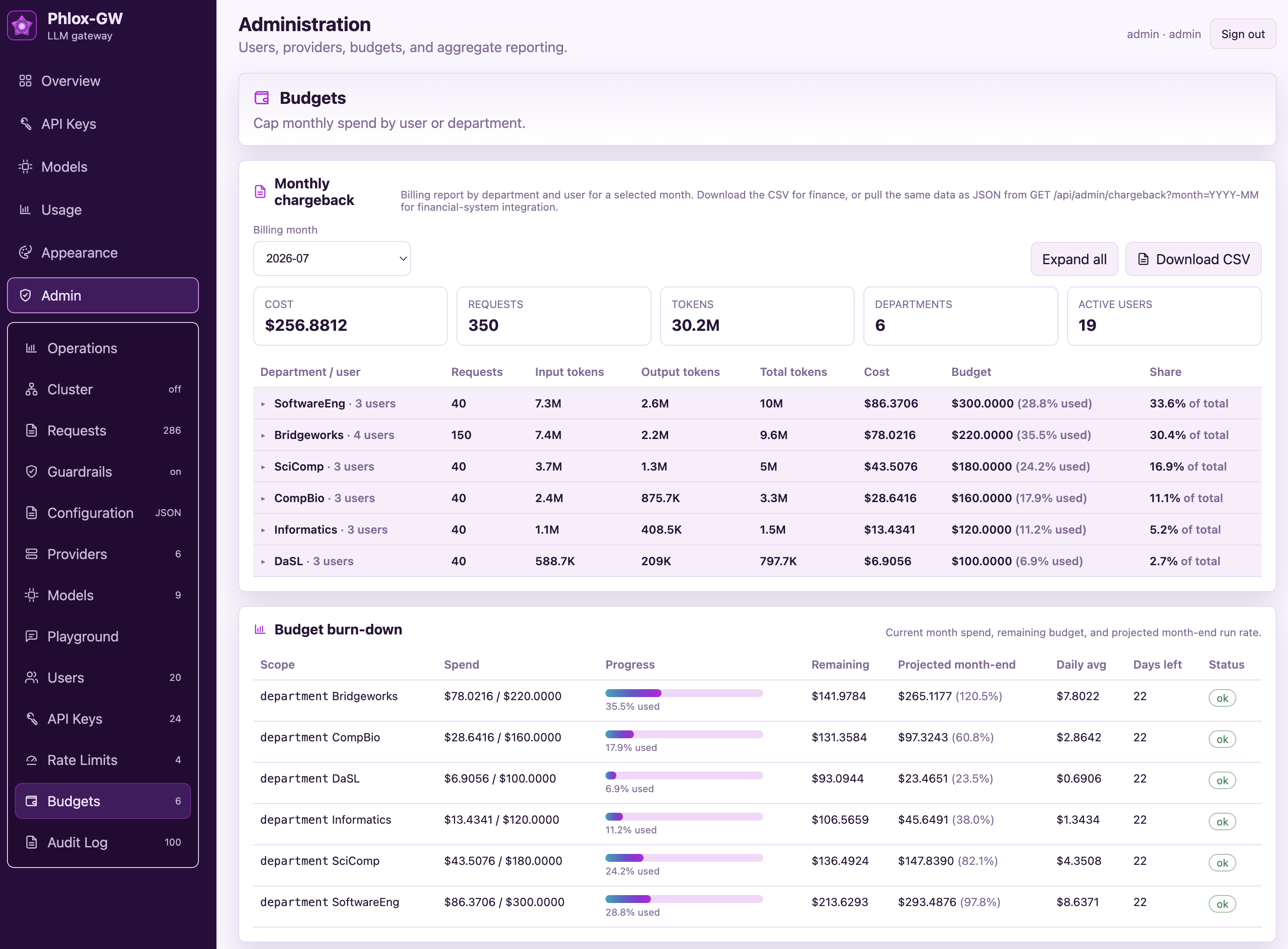
Task: Open the Appearance settings page
Action: [x=103, y=253]
